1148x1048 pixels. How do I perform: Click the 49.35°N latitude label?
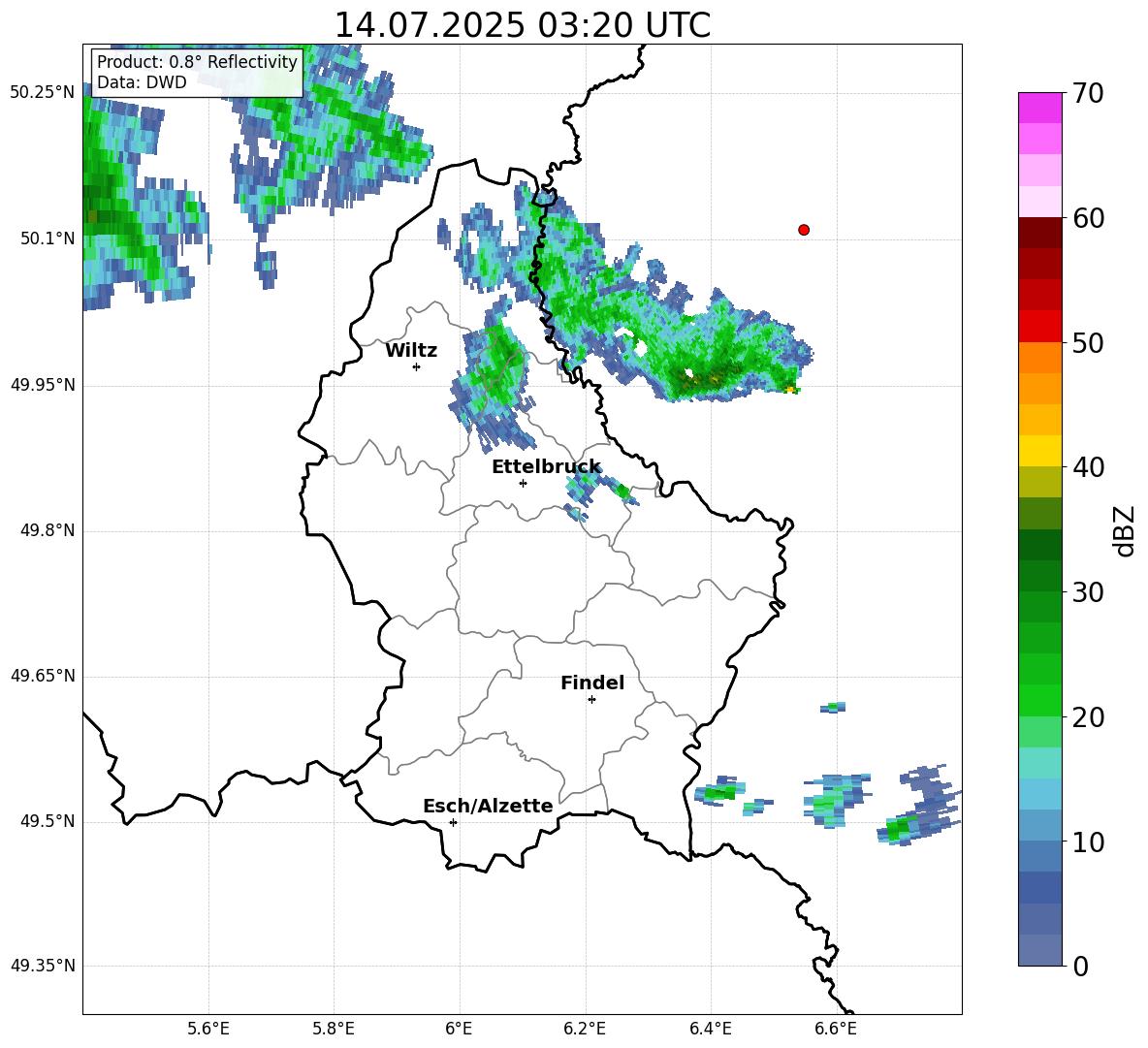43,966
